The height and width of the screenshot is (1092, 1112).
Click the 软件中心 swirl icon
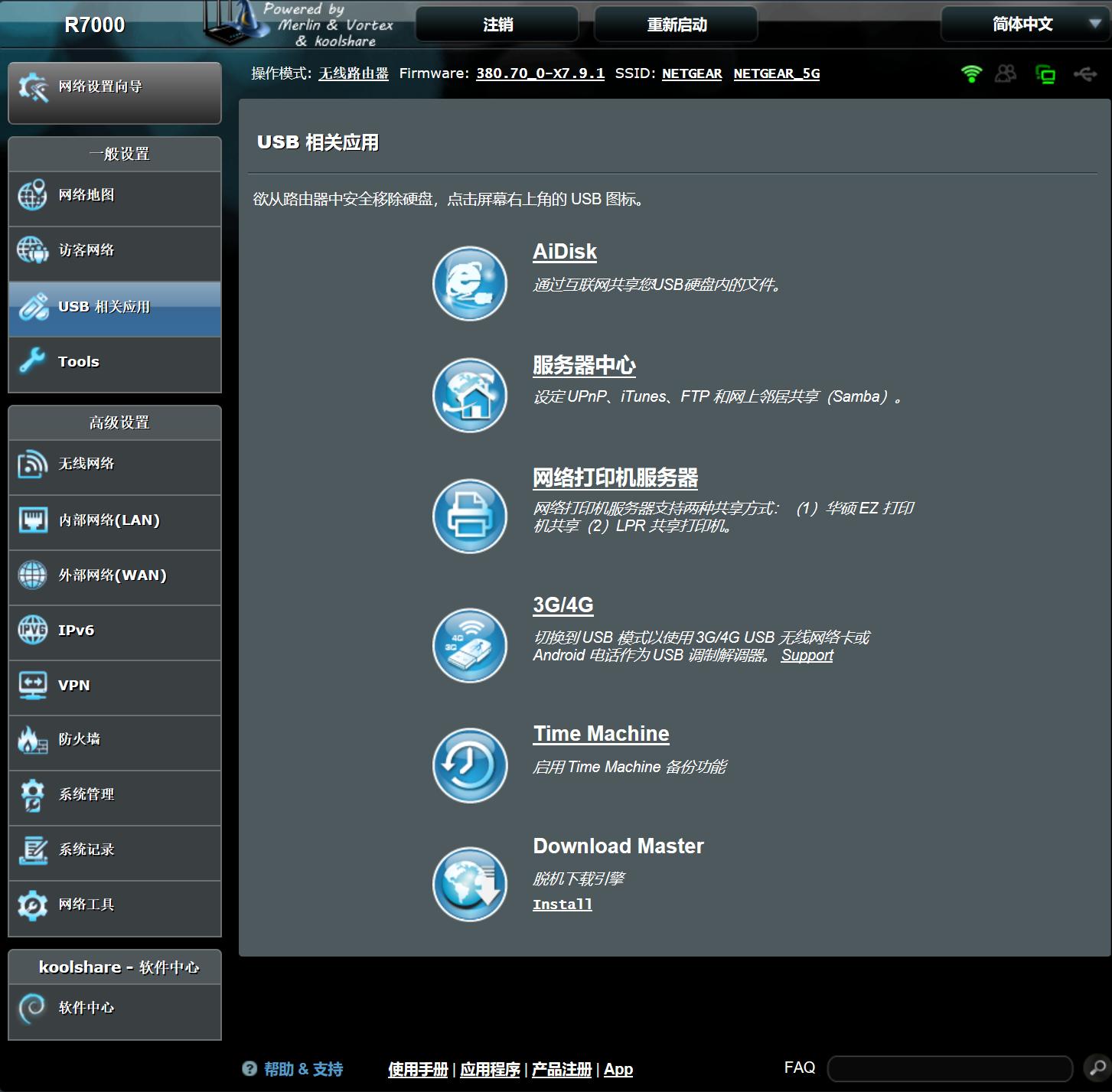(32, 1008)
